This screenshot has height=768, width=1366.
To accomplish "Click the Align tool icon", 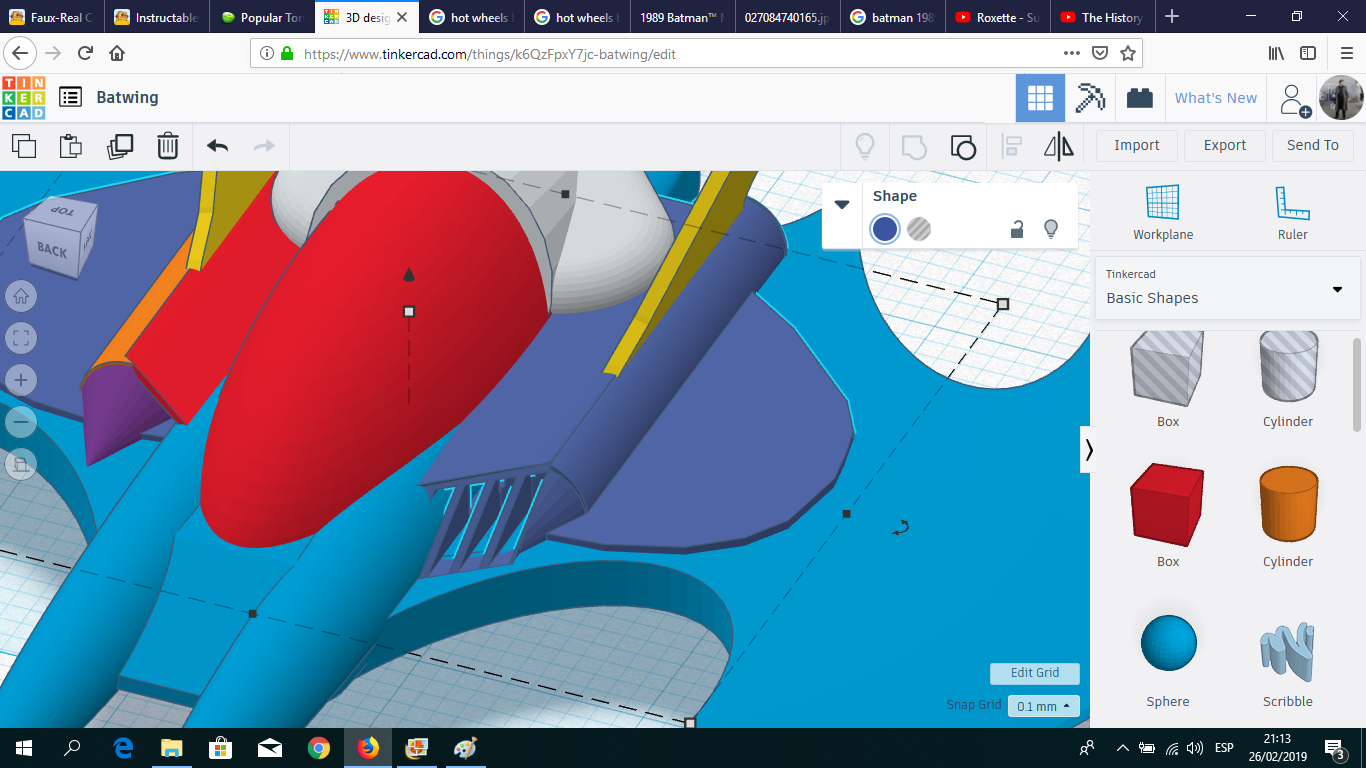I will (x=1011, y=147).
